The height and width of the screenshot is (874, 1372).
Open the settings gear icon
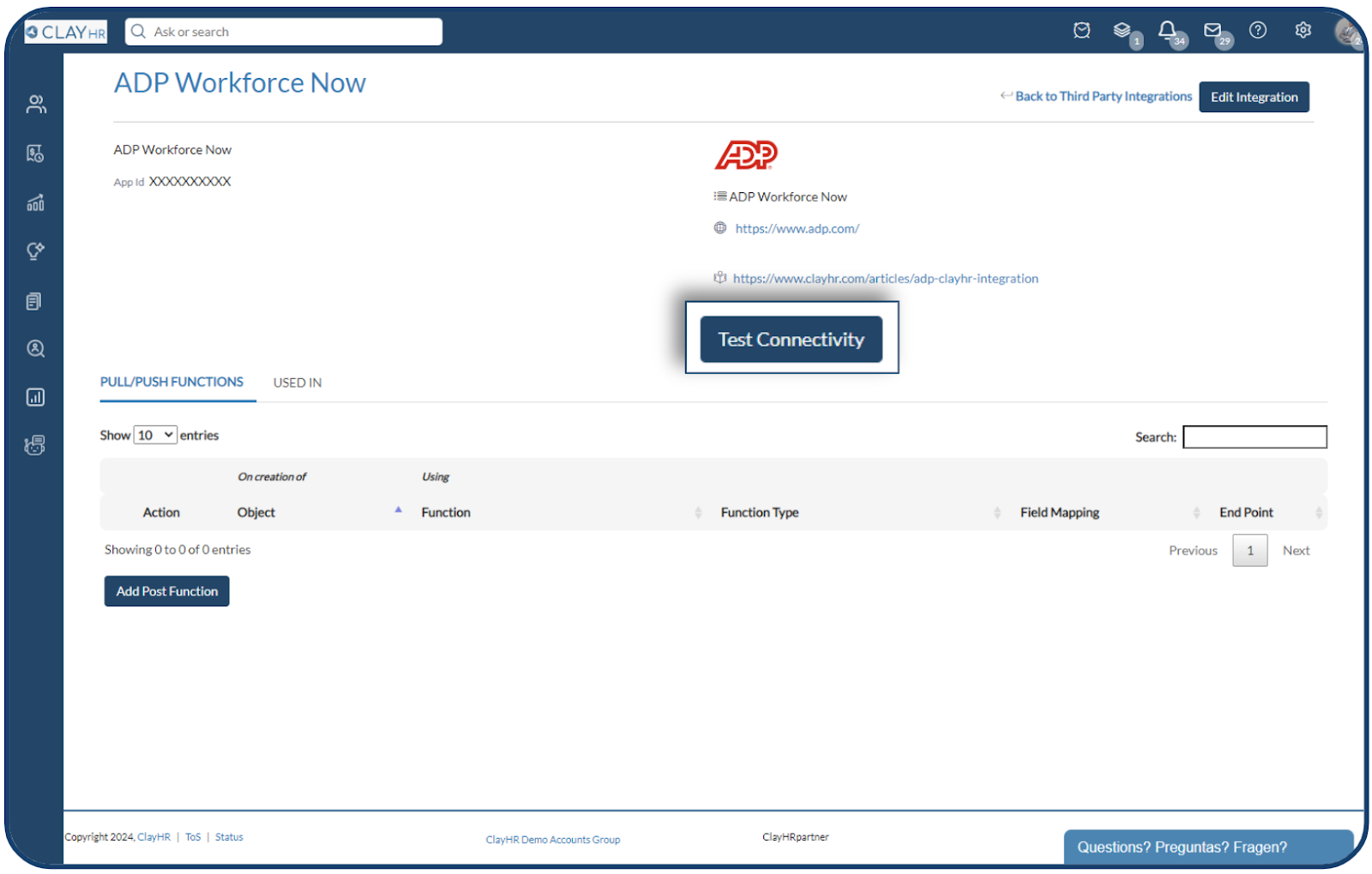coord(1303,30)
